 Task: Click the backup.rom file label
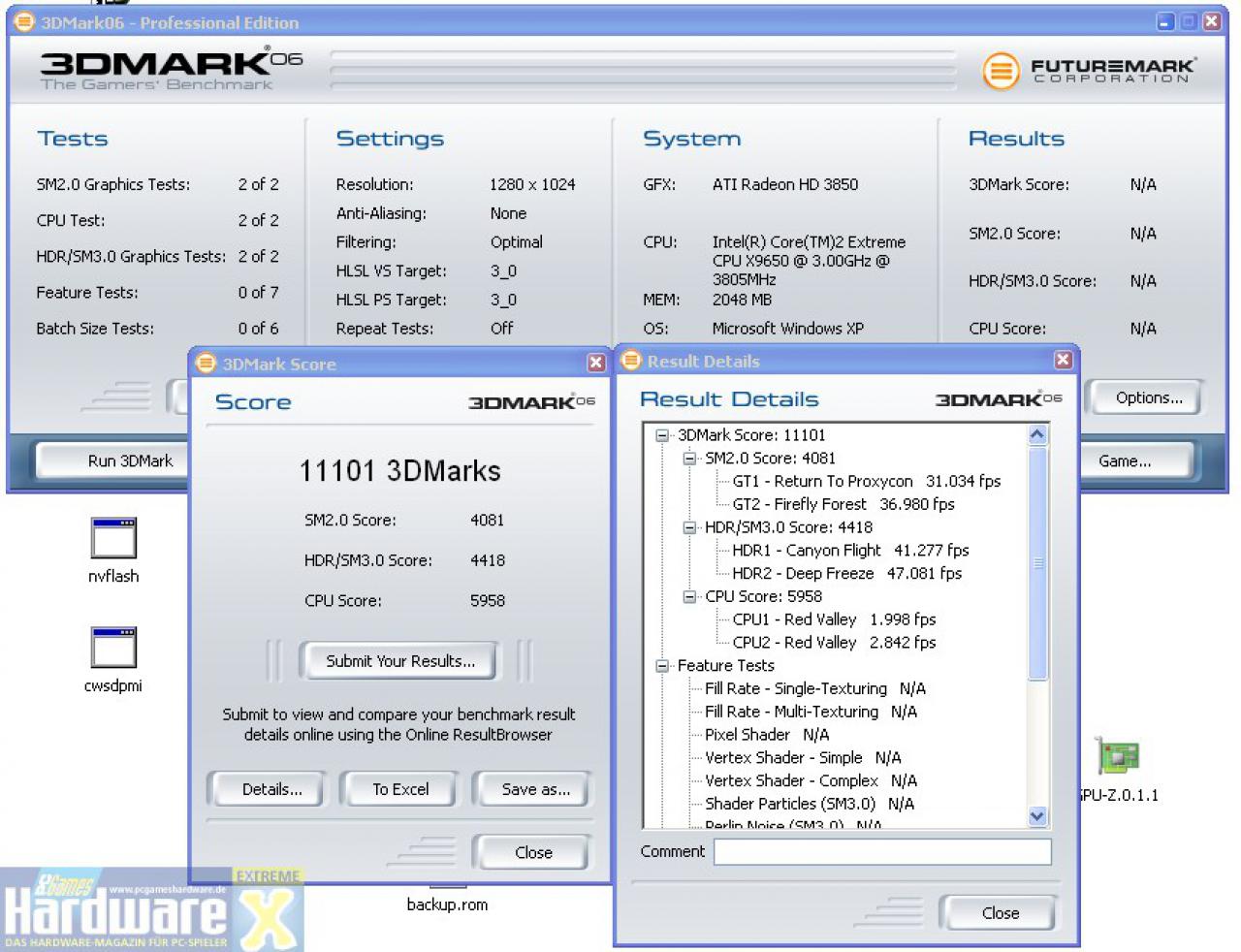tap(447, 904)
